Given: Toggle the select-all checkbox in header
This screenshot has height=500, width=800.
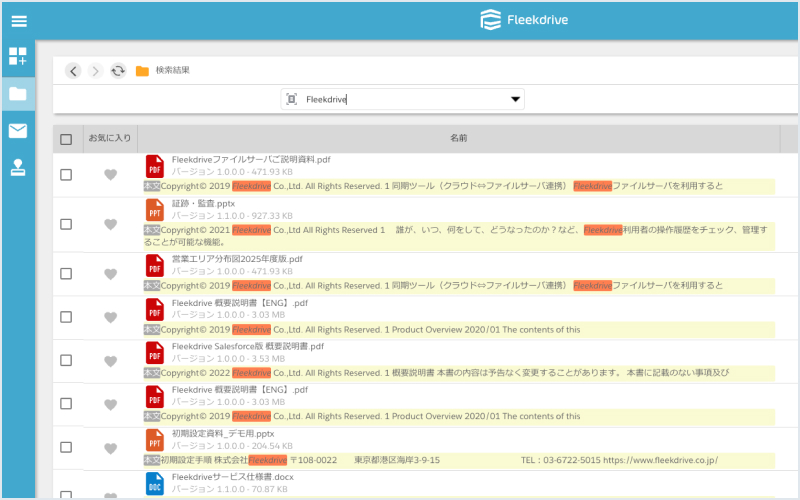Looking at the screenshot, I should click(x=66, y=139).
